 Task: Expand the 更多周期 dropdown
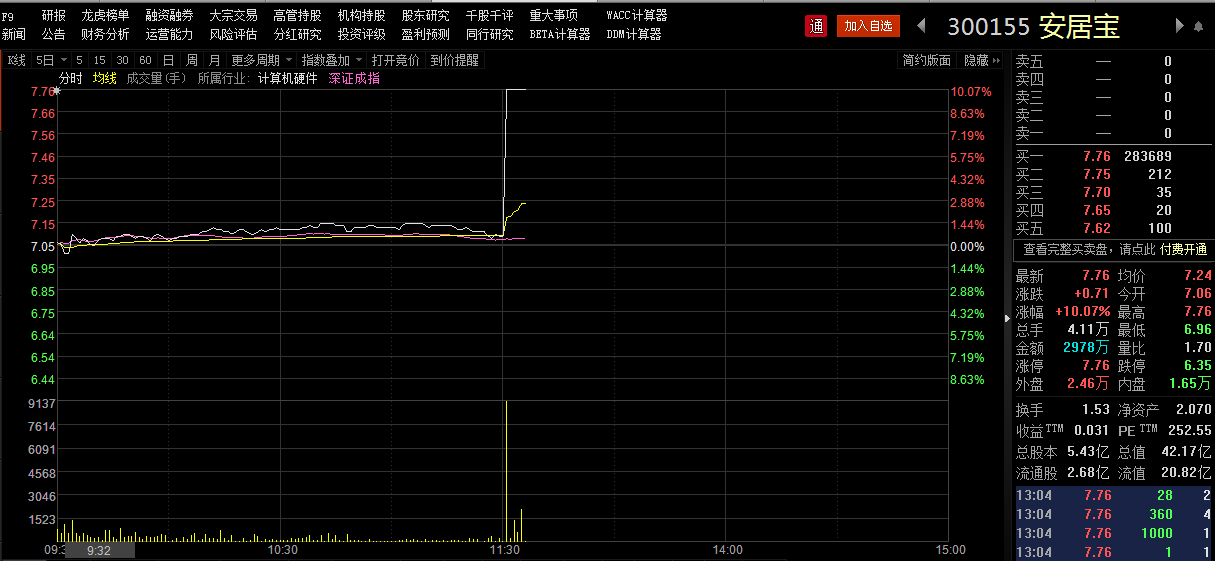pos(262,61)
